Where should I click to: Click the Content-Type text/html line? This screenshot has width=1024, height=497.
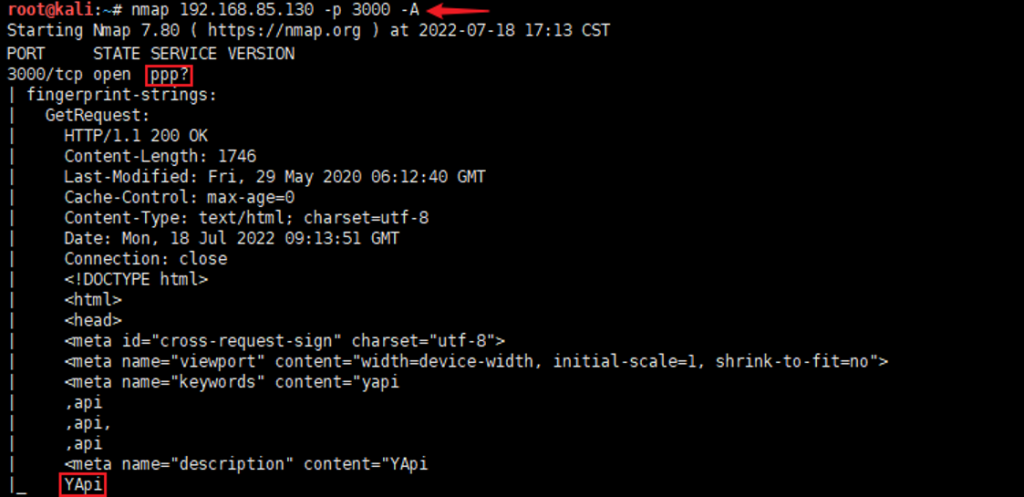[246, 217]
